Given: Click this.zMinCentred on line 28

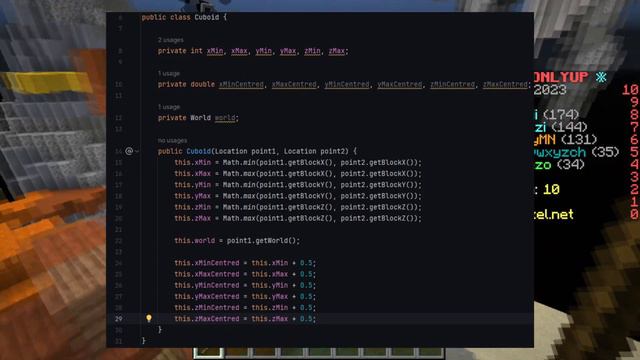Looking at the screenshot, I should tap(207, 308).
